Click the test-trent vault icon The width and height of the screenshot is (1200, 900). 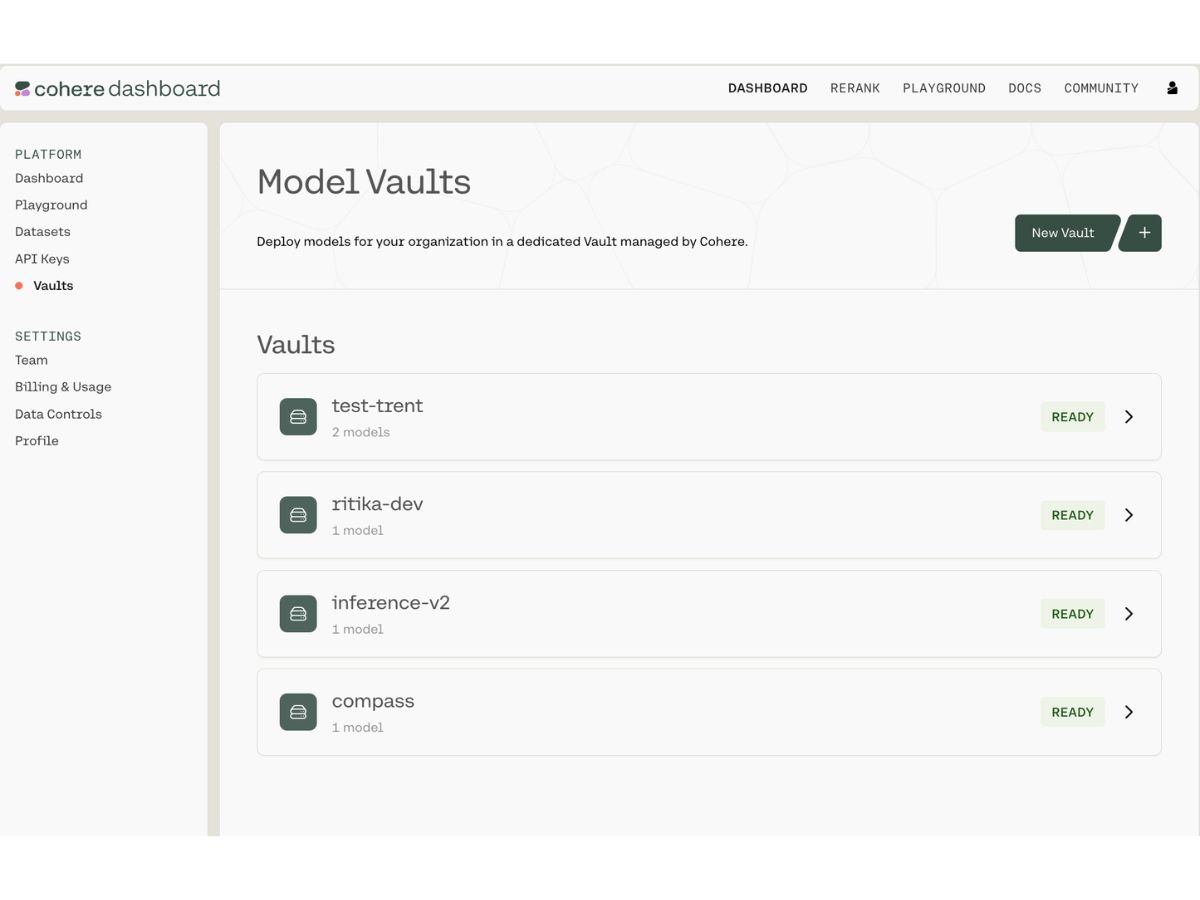[298, 417]
